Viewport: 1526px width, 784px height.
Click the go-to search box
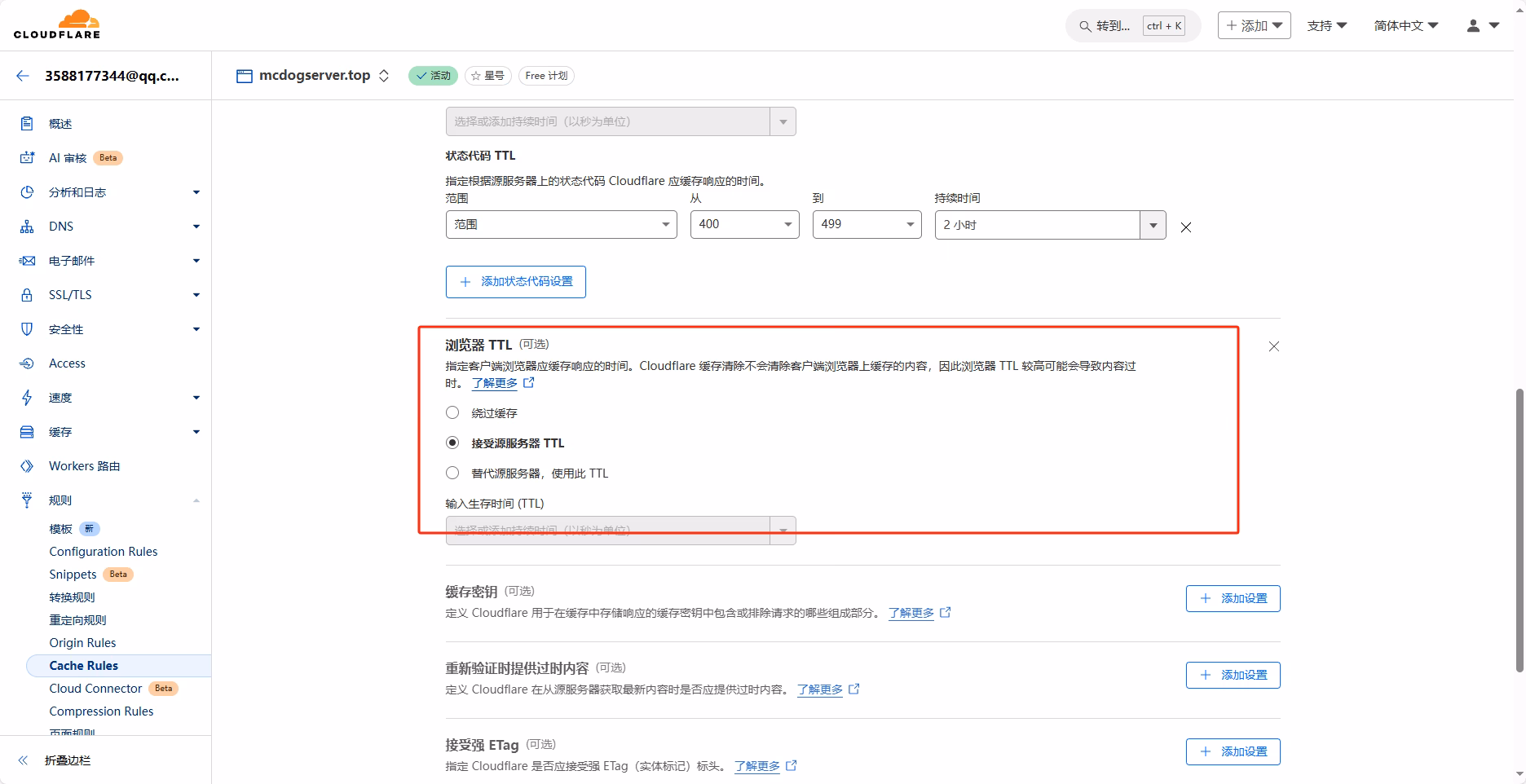[x=1131, y=26]
